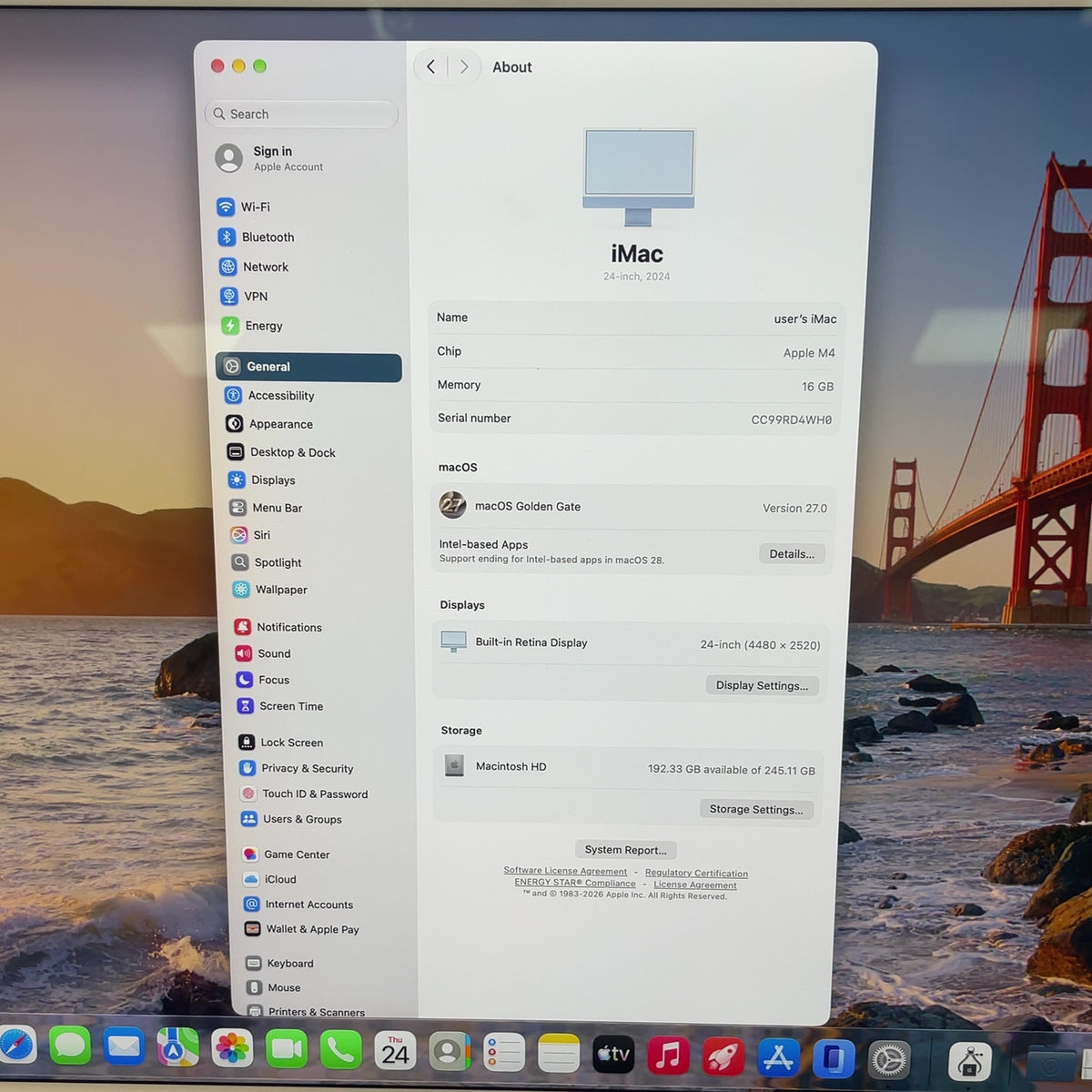
Task: Open Menu Bar settings
Action: 266,508
